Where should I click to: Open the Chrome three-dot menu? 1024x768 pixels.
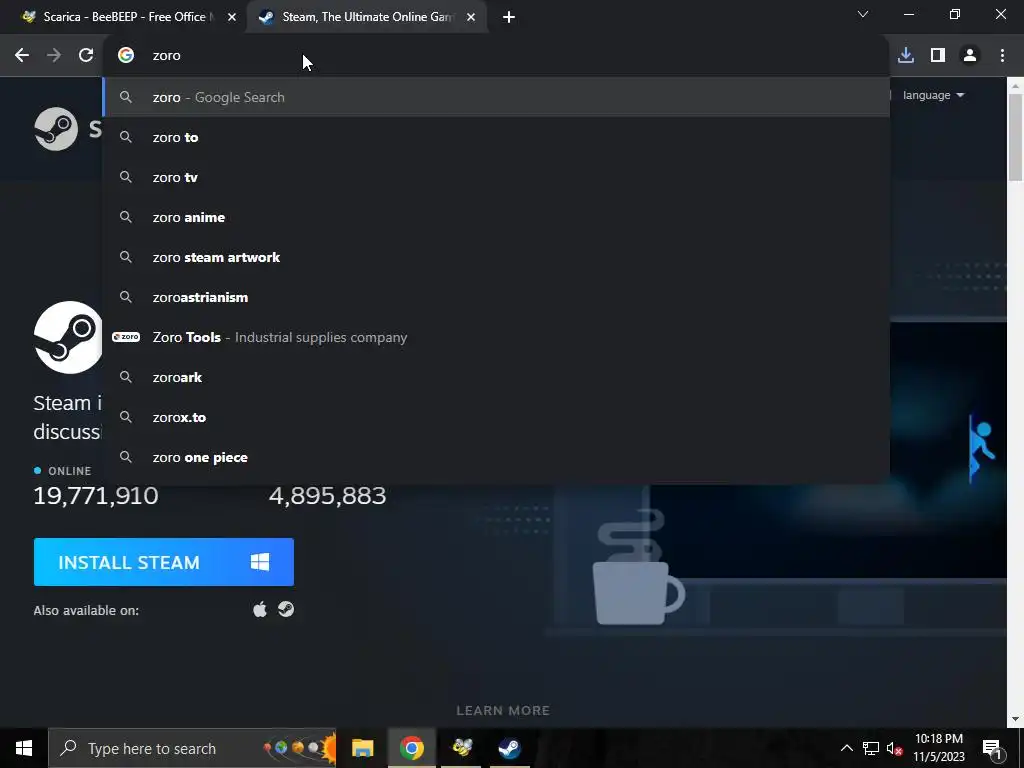point(1002,56)
